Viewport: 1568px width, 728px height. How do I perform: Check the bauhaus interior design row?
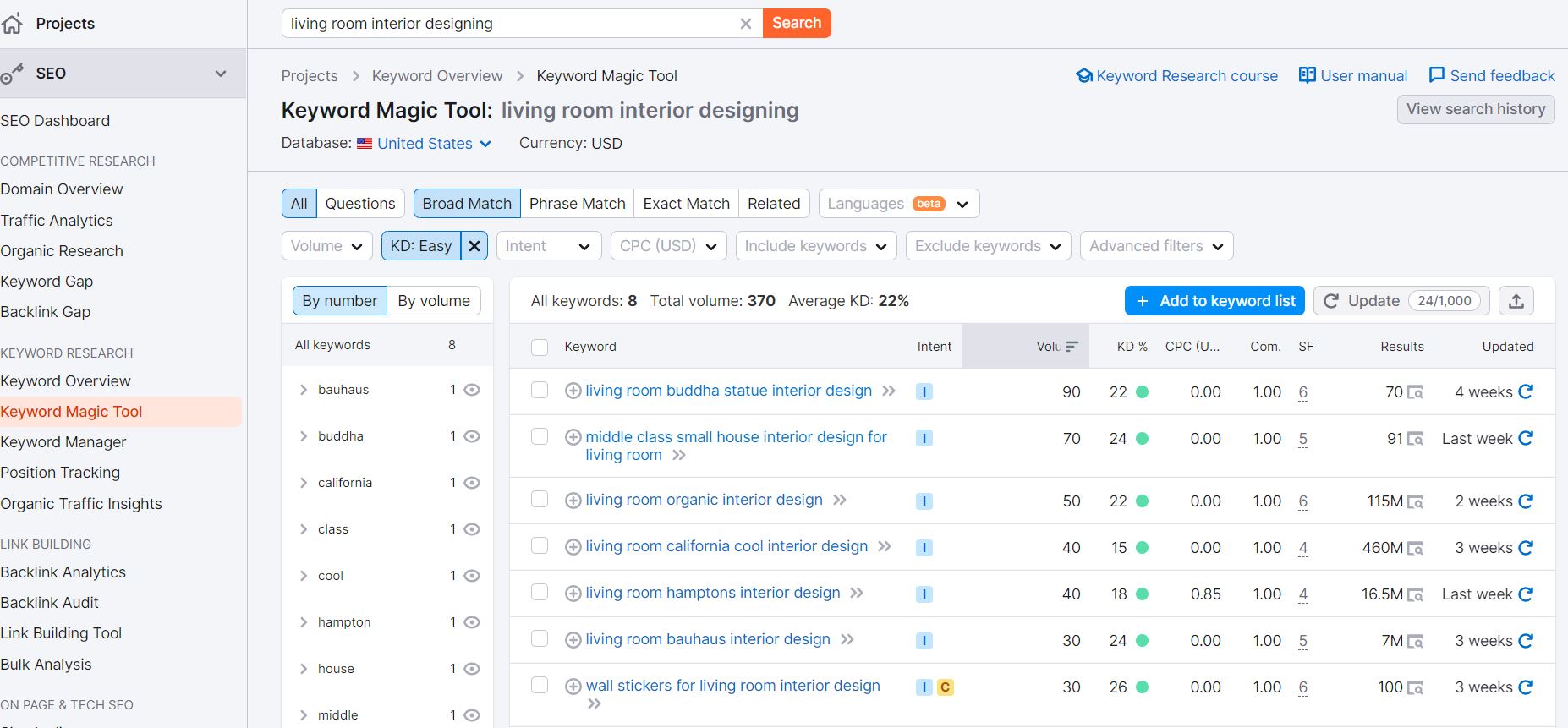click(540, 639)
